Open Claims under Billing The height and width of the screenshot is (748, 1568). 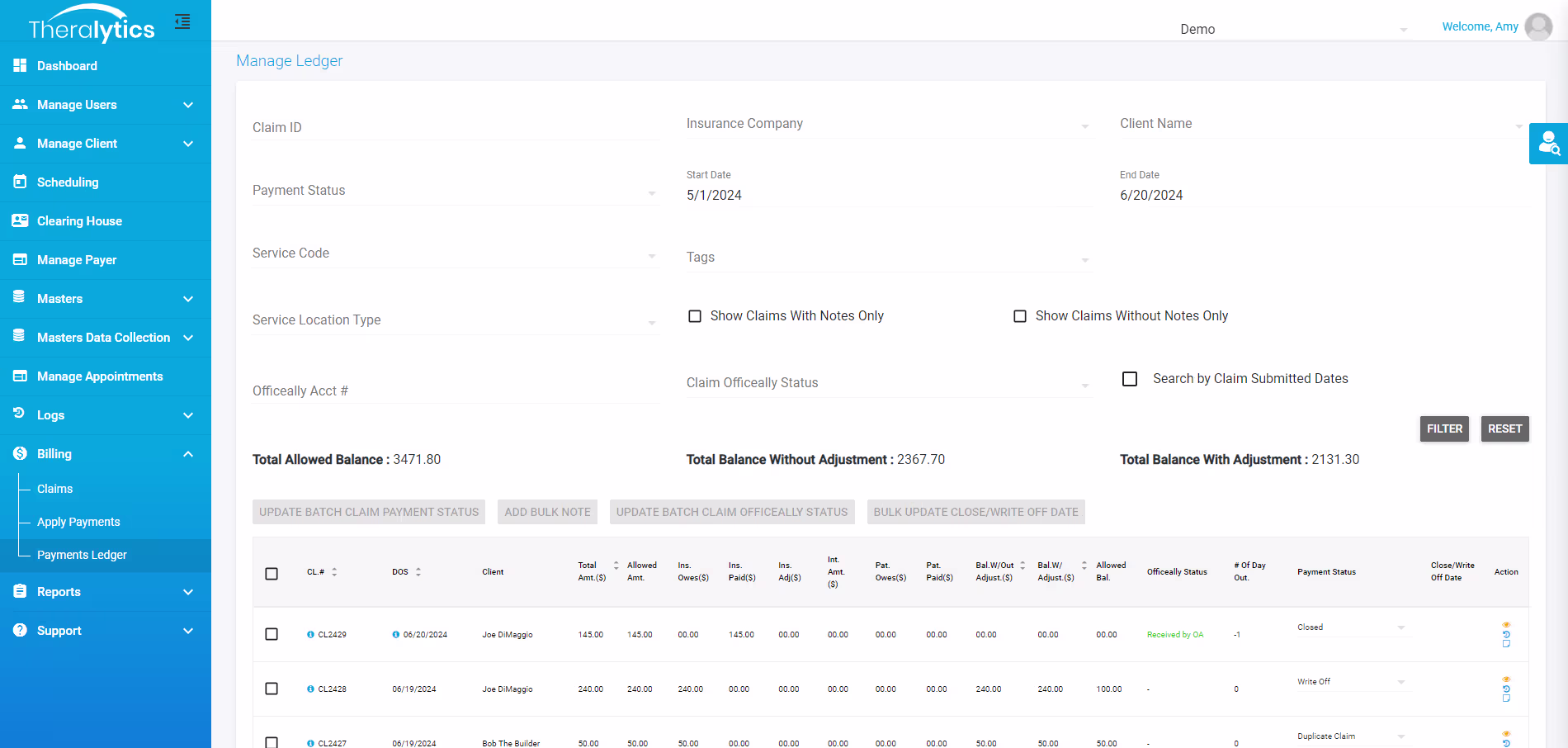[x=54, y=489]
